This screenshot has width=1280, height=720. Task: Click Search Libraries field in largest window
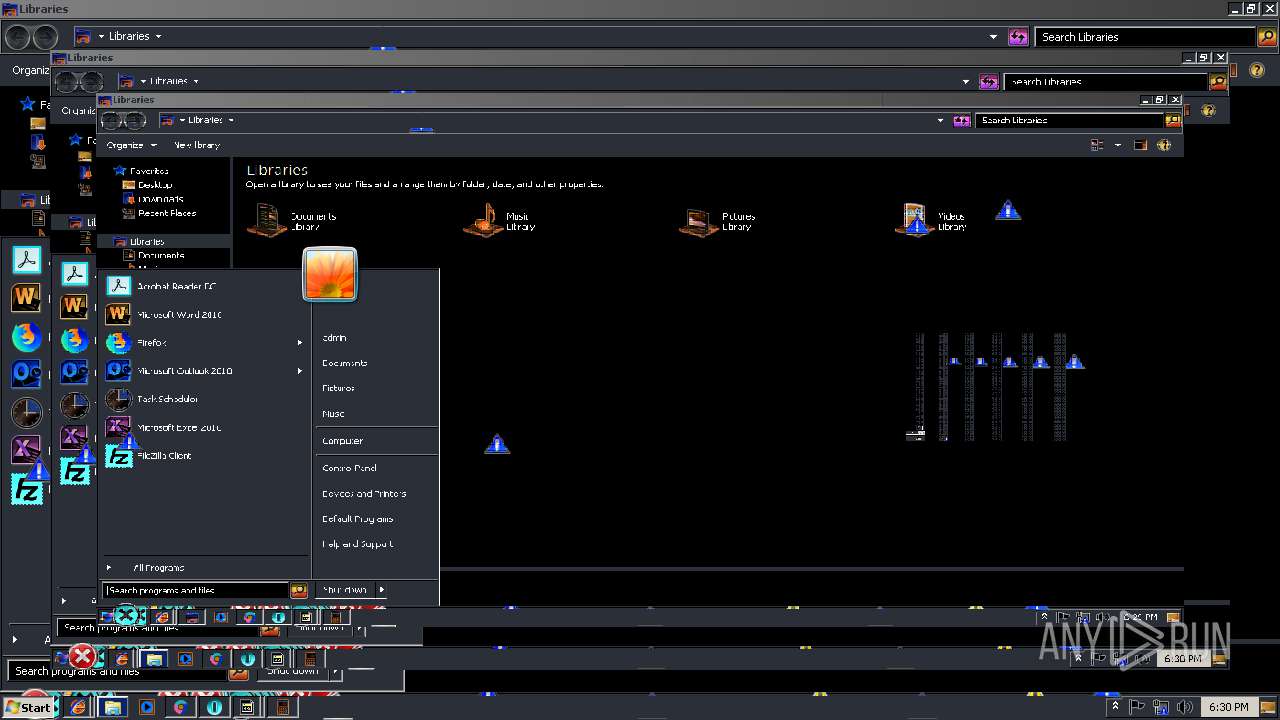click(1145, 37)
